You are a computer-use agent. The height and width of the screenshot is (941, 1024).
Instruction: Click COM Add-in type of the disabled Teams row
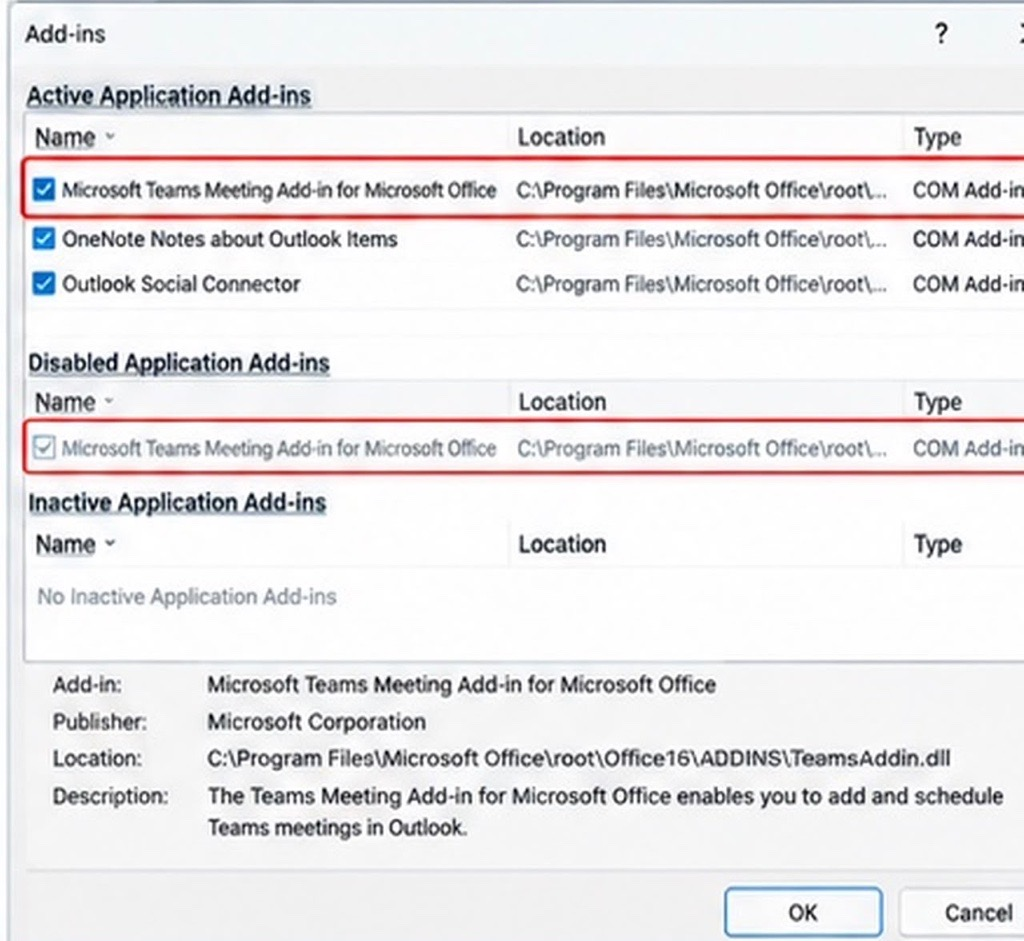click(x=968, y=448)
